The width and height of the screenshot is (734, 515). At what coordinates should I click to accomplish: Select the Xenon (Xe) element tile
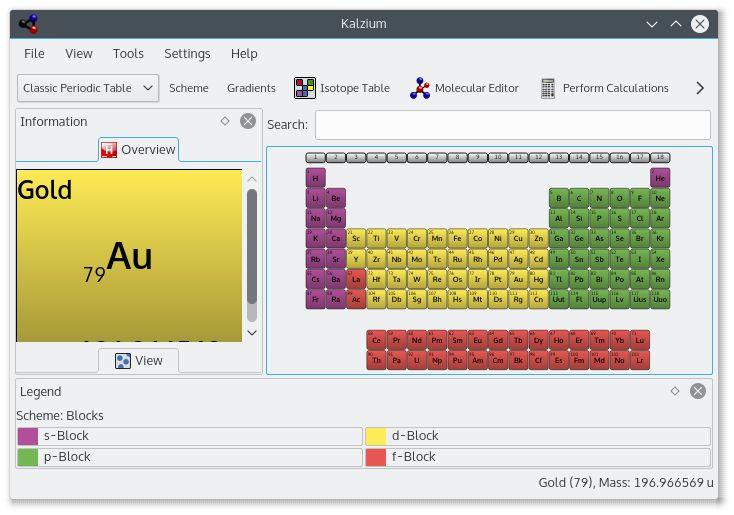point(660,259)
